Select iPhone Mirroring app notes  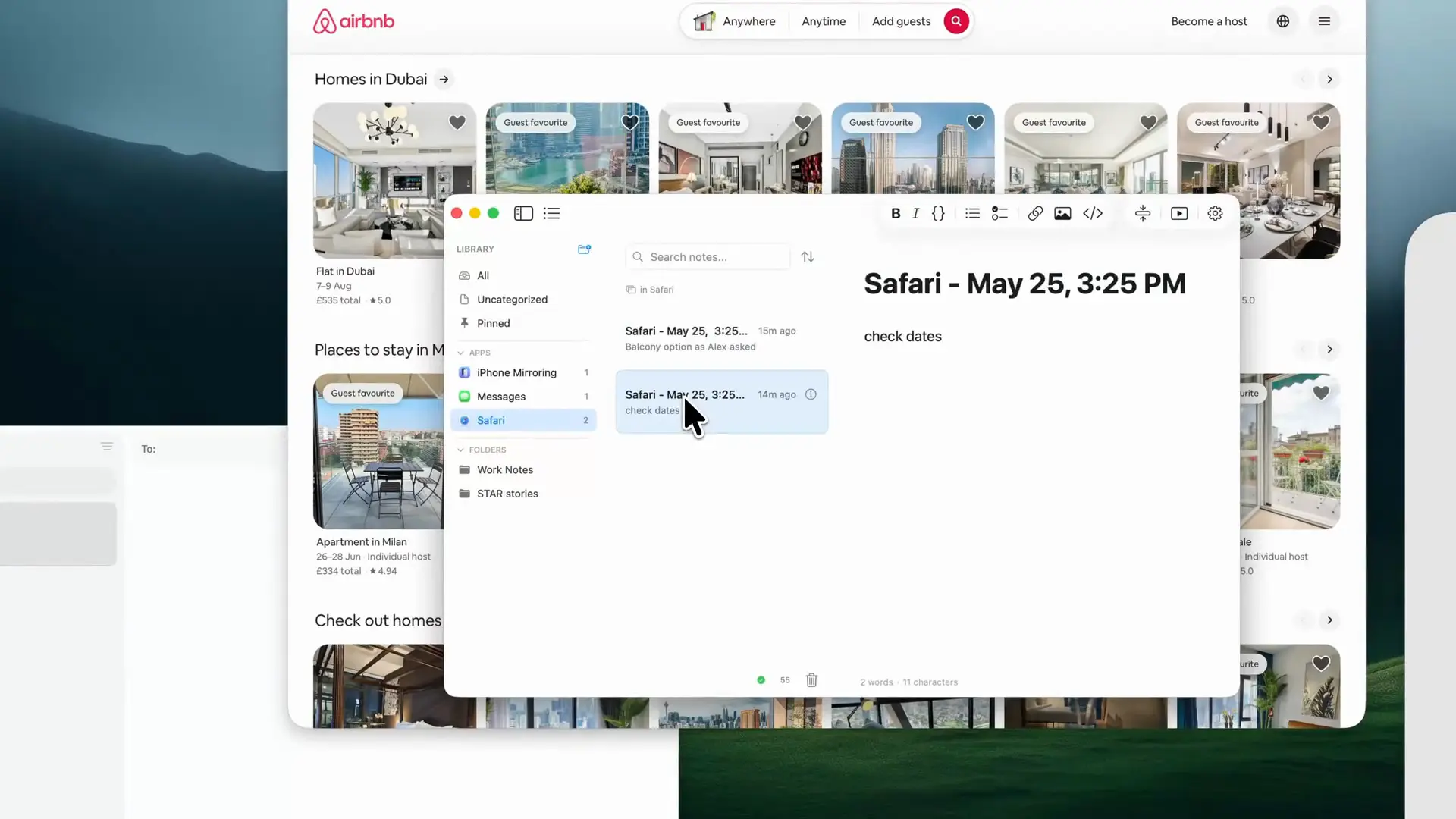coord(523,373)
